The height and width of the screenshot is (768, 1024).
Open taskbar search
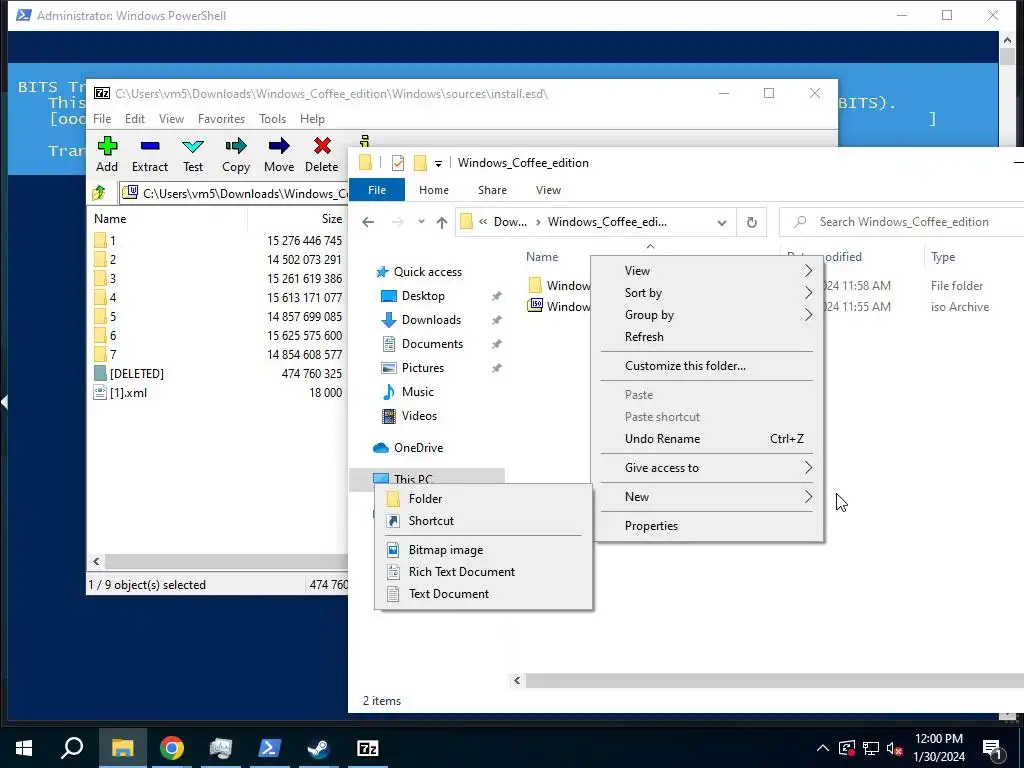72,748
